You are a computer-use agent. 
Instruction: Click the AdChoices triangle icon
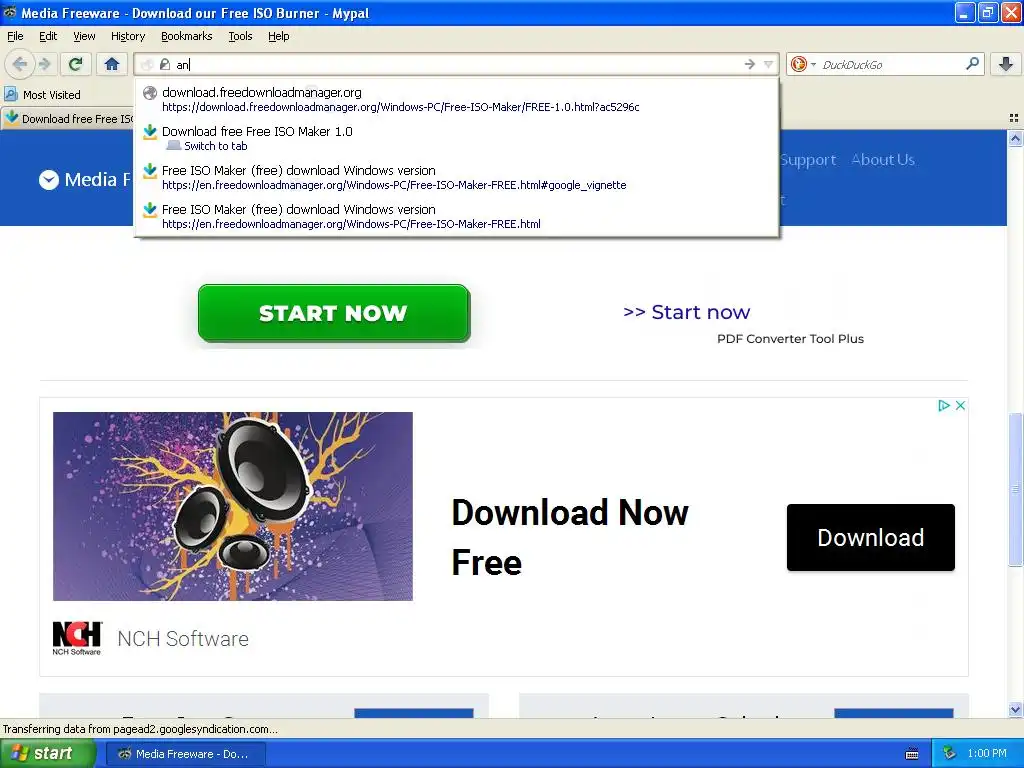coord(944,406)
